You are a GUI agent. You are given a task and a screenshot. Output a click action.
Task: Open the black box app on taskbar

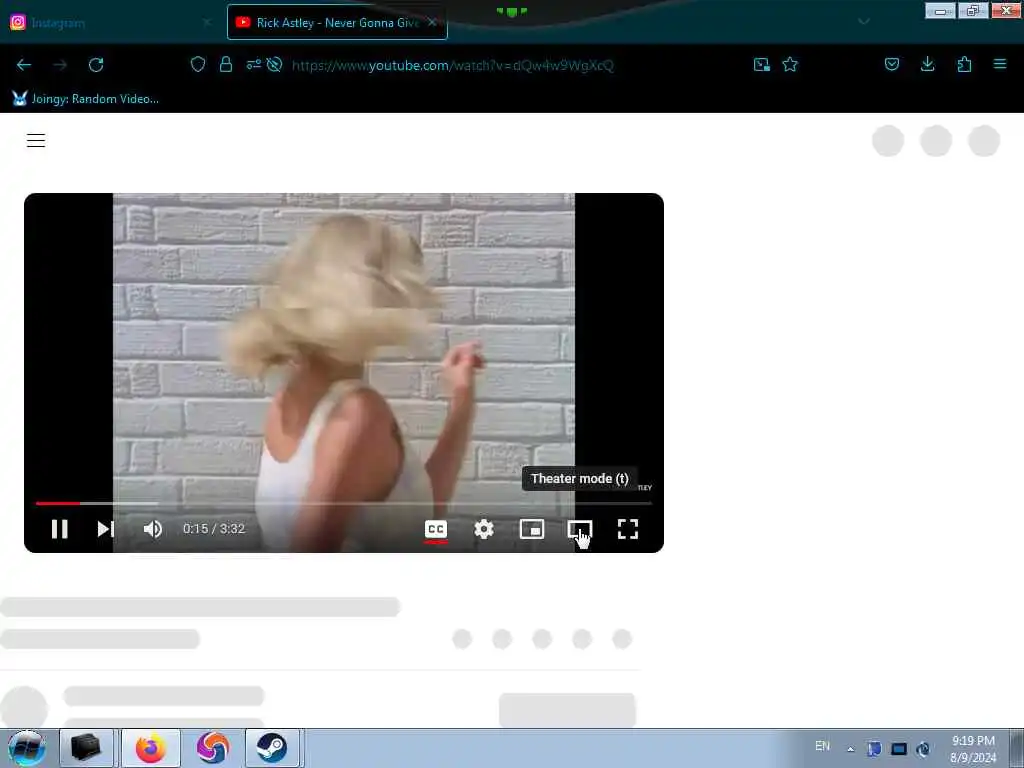pyautogui.click(x=86, y=748)
